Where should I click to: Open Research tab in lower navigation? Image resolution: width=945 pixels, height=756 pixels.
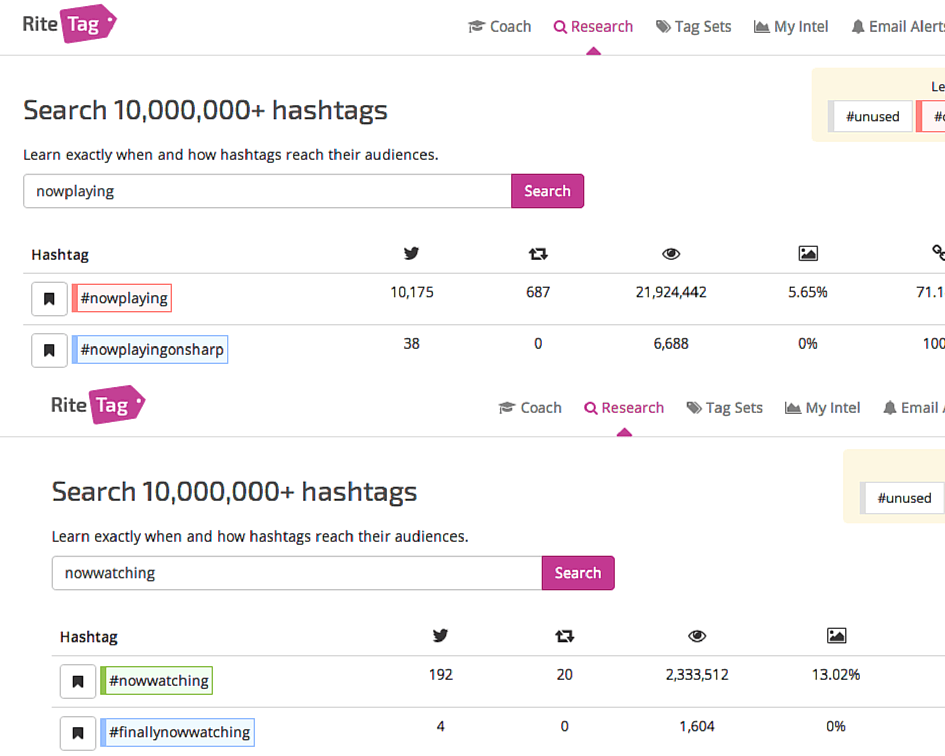point(624,408)
